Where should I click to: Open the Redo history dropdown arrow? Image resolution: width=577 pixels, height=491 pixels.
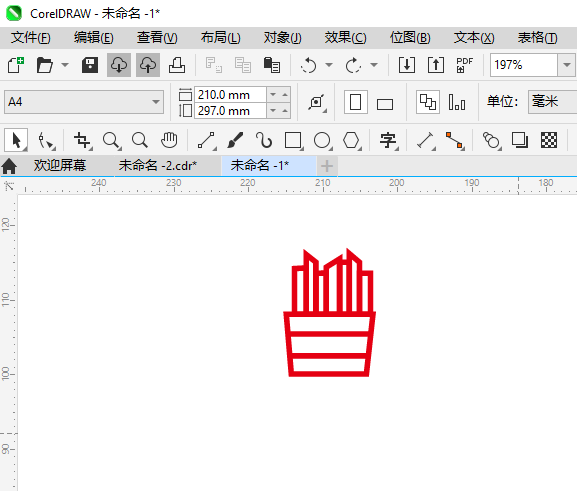(x=374, y=65)
